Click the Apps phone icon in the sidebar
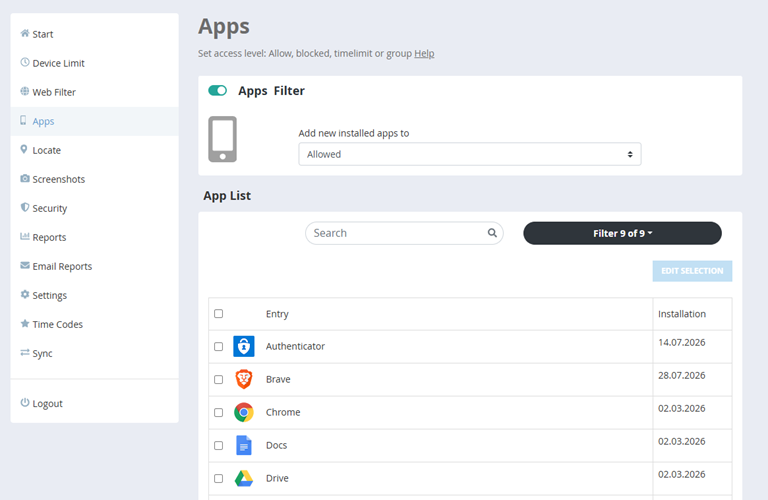The width and height of the screenshot is (768, 500). pyautogui.click(x=24, y=120)
